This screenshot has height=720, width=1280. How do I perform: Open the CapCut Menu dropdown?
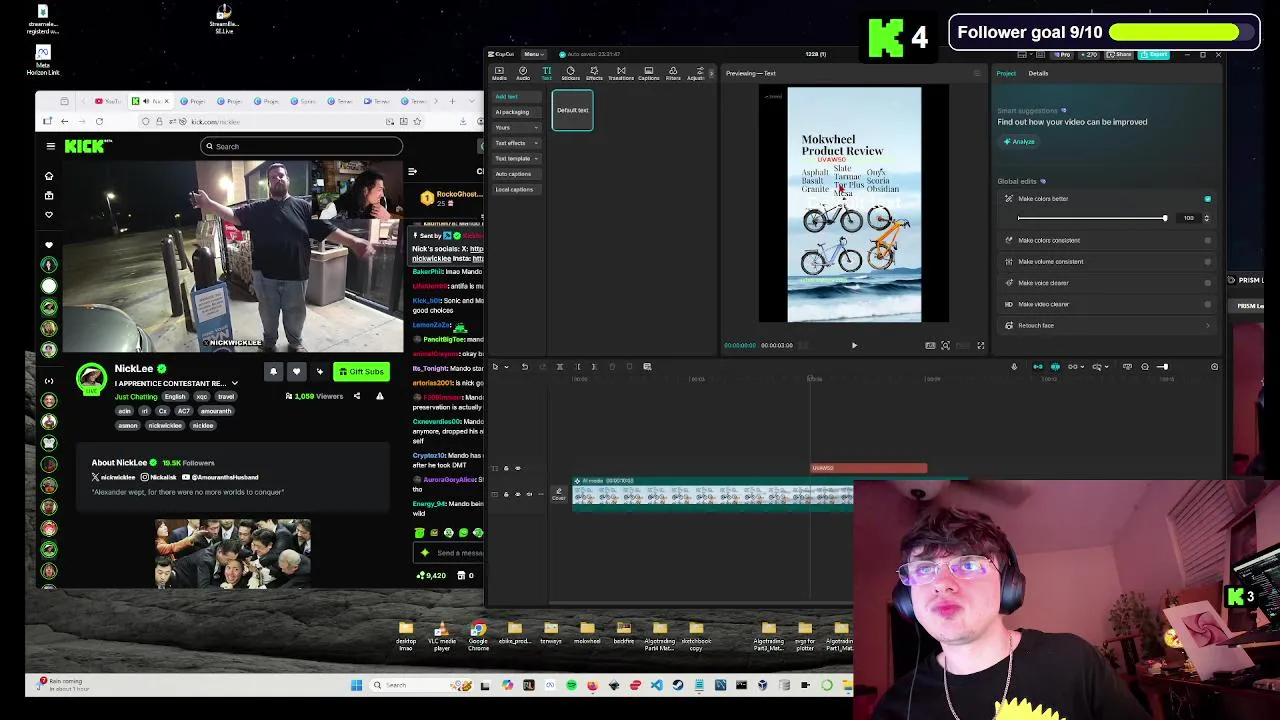[x=533, y=54]
